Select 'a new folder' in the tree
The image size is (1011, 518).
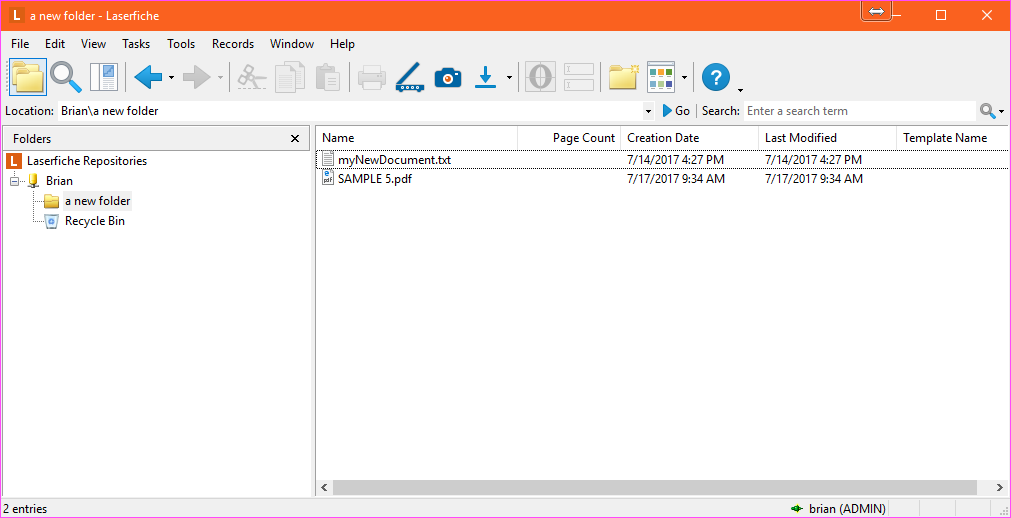click(97, 201)
